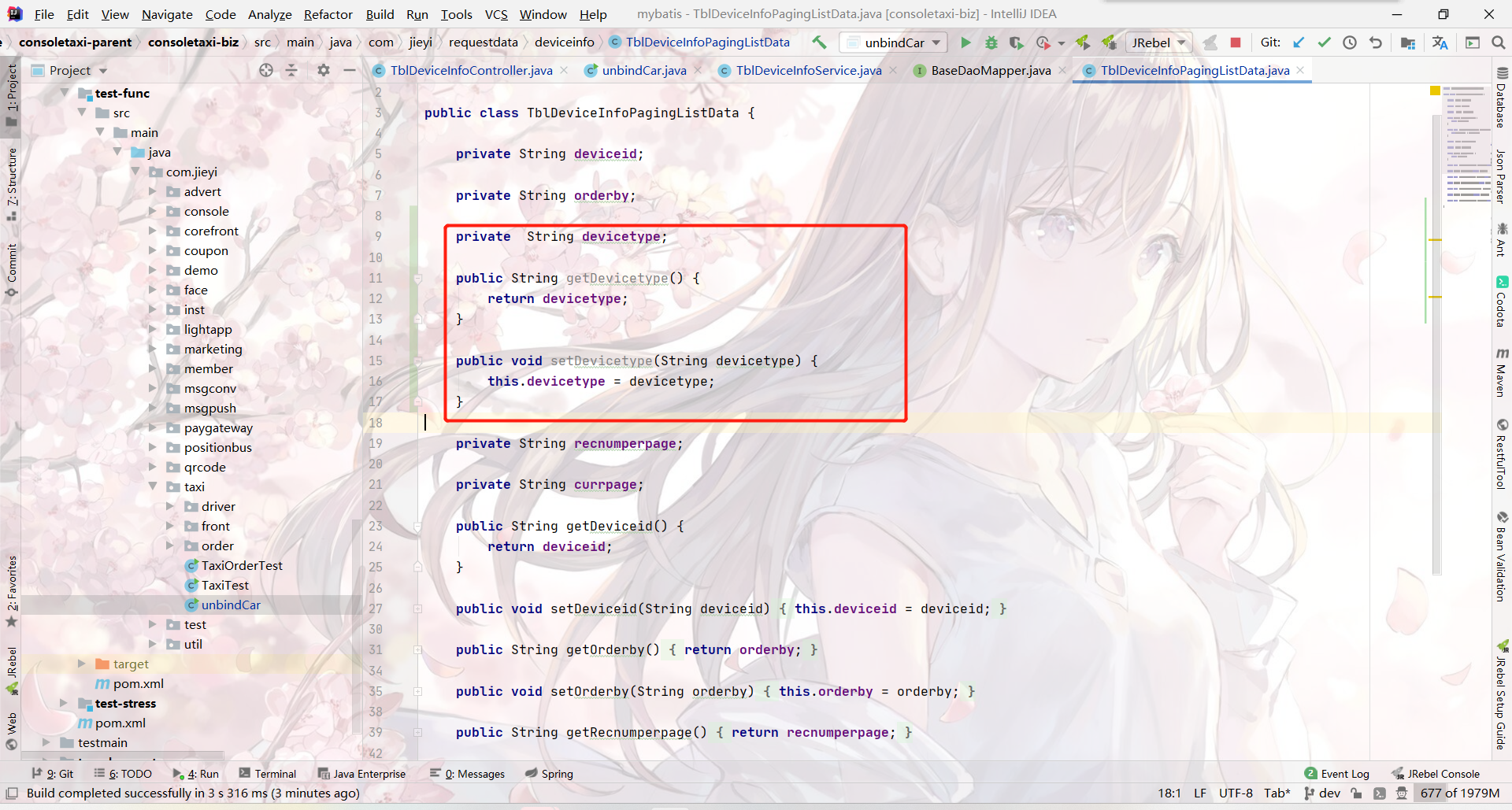Commit changes using the Git checkmark
The width and height of the screenshot is (1512, 810).
(1325, 43)
